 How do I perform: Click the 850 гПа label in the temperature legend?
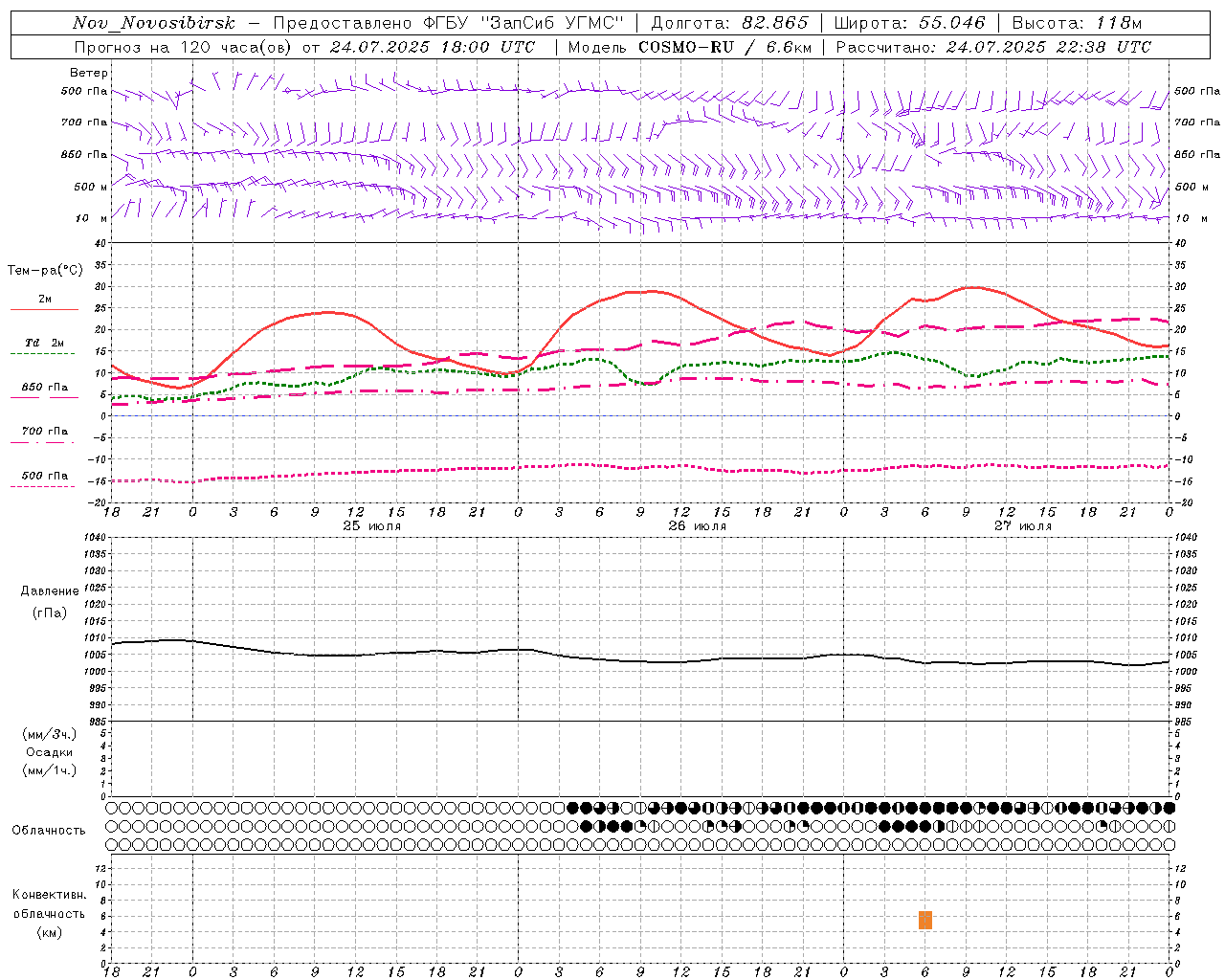click(x=45, y=388)
